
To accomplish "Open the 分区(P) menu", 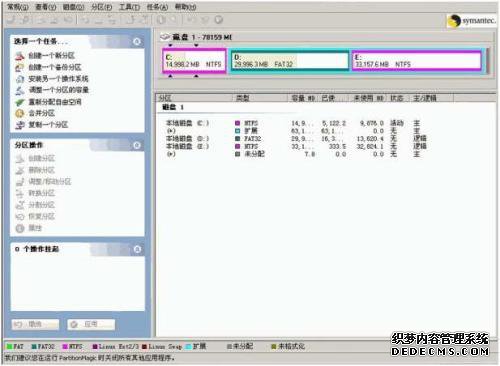I will point(102,7).
